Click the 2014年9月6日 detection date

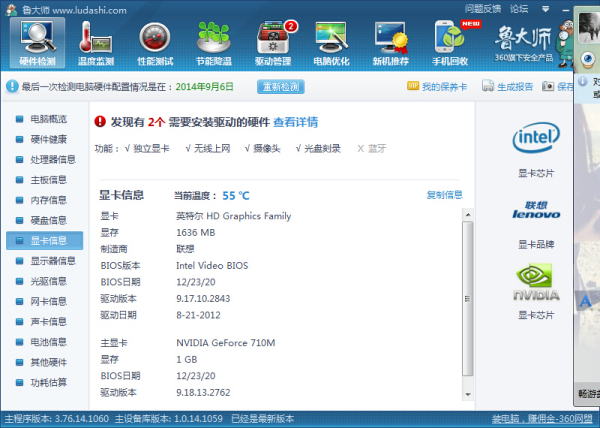204,87
